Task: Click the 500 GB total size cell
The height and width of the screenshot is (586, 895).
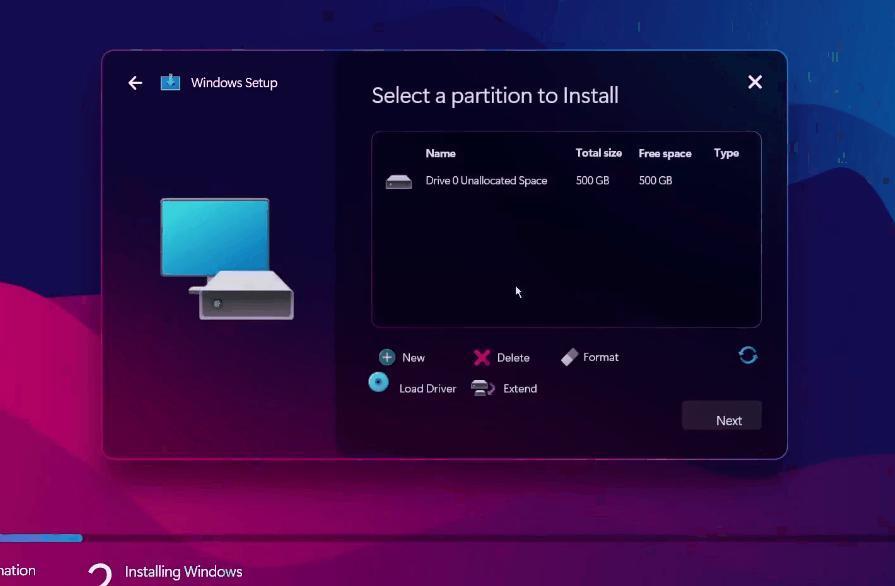Action: coord(592,180)
